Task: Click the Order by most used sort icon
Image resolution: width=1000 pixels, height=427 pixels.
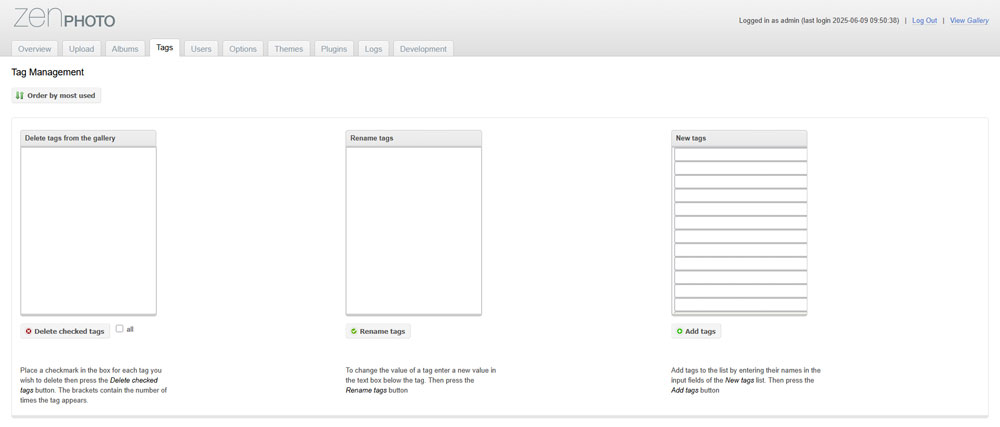Action: 20,96
